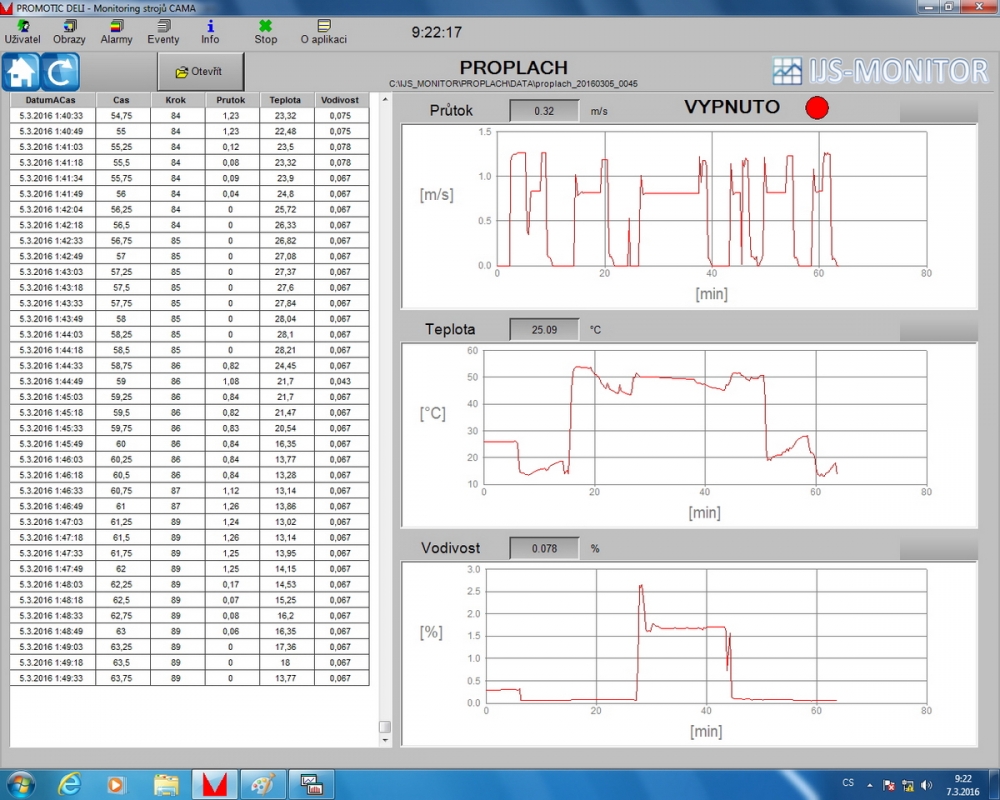Select the Vodivost value box

(x=544, y=548)
